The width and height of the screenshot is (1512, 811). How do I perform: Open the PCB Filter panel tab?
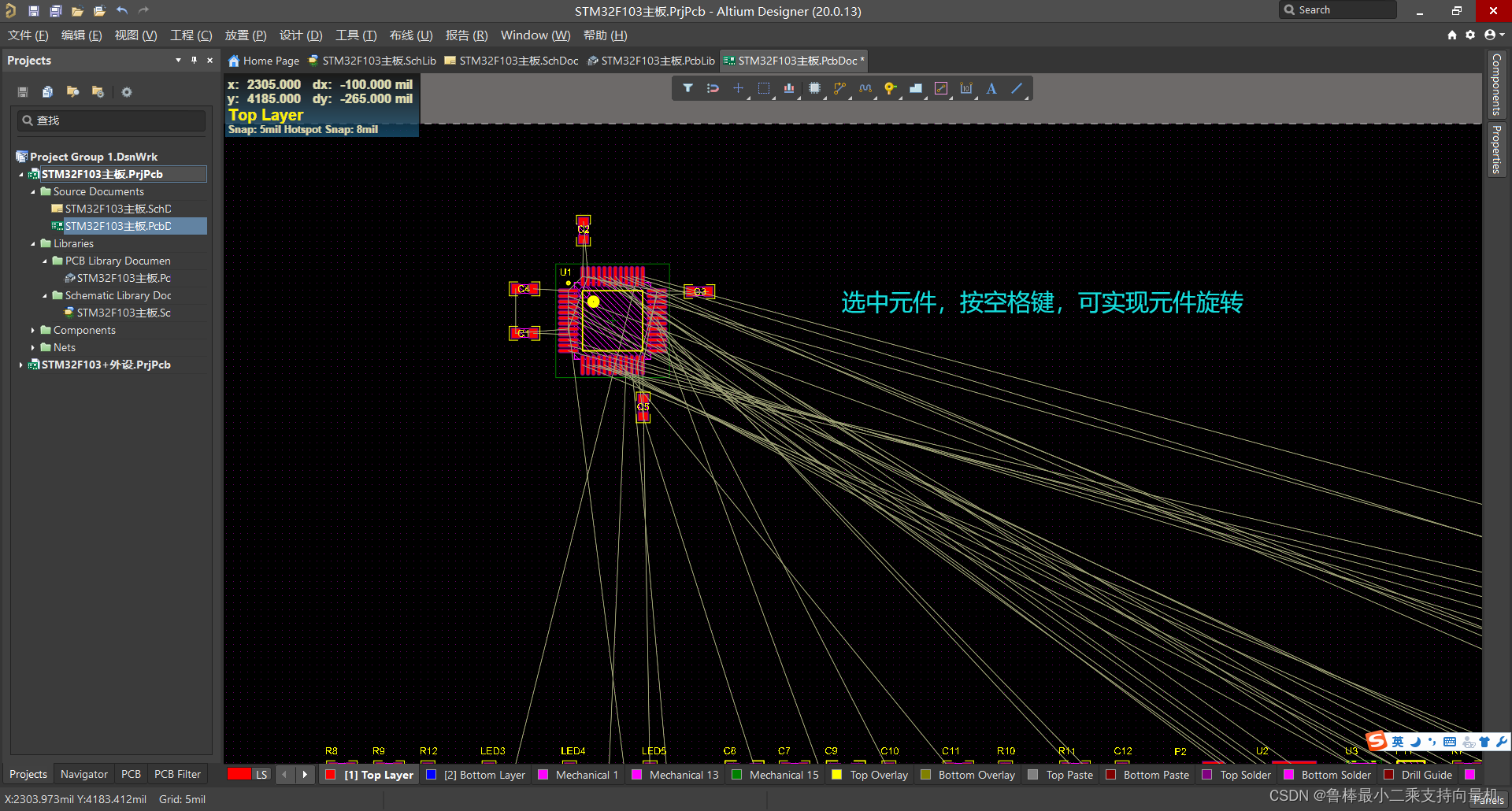[x=177, y=775]
